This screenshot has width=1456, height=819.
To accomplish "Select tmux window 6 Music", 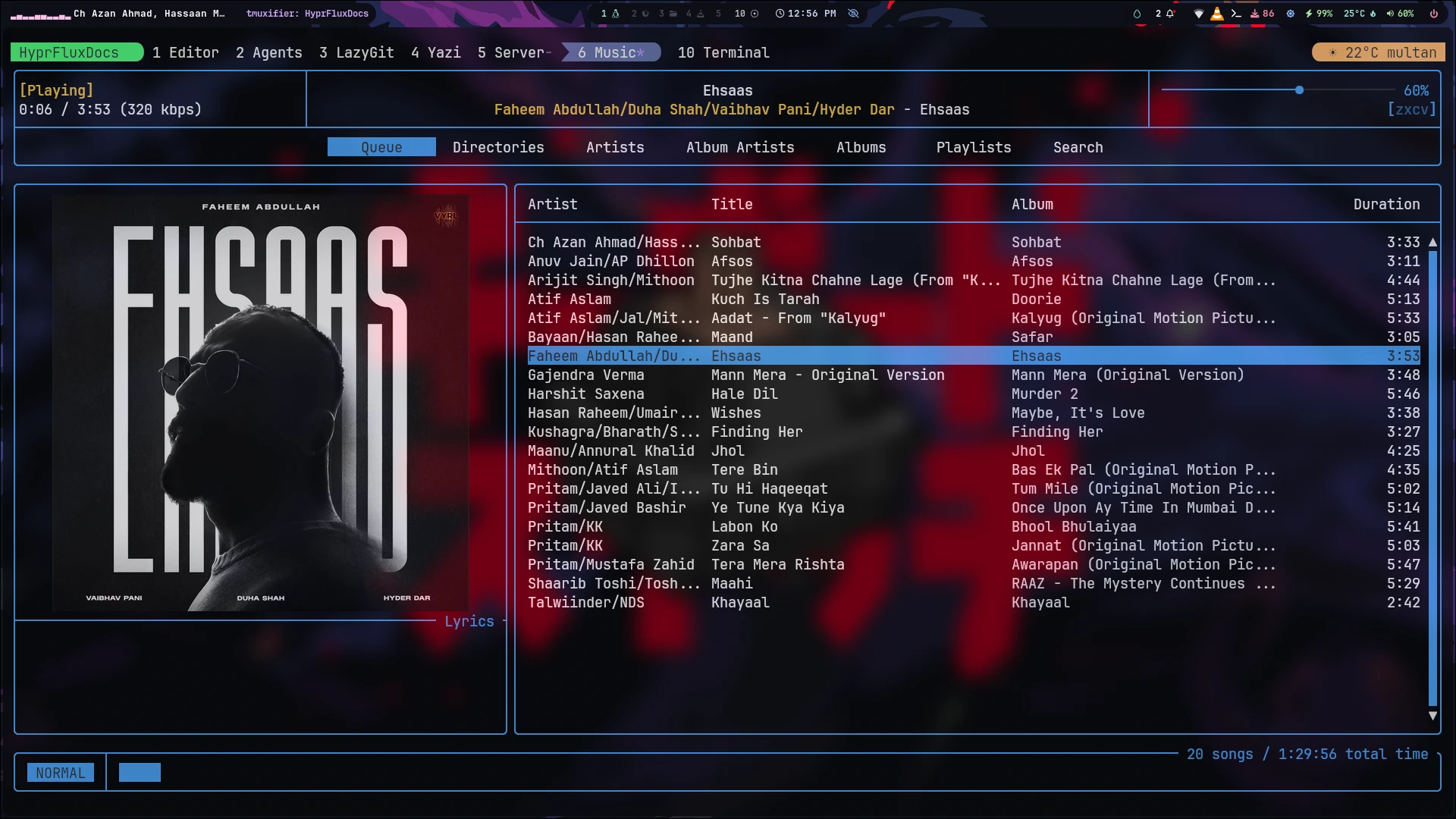I will 611,52.
